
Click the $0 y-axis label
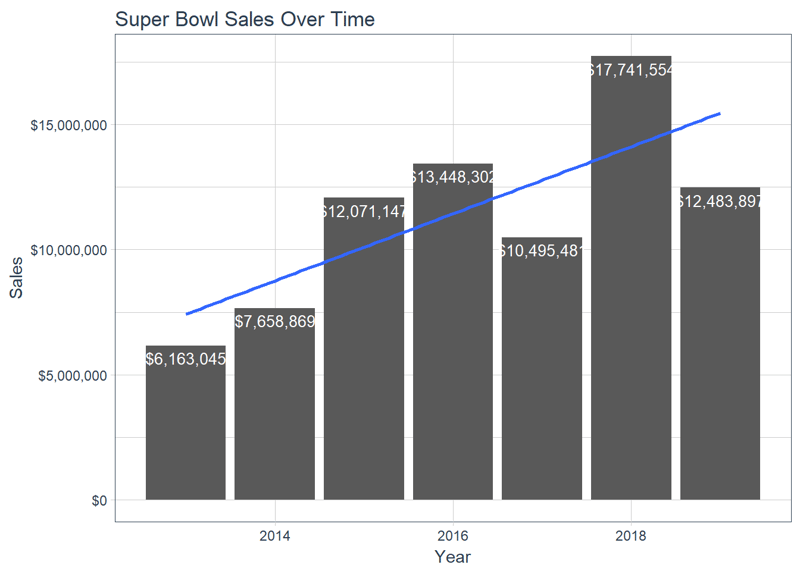[x=99, y=501]
